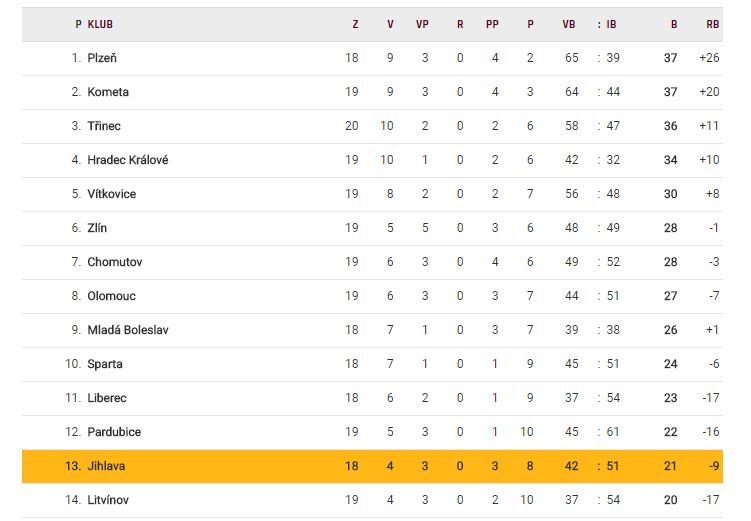The width and height of the screenshot is (751, 521).
Task: Open the Zlín team entry
Action: (97, 228)
